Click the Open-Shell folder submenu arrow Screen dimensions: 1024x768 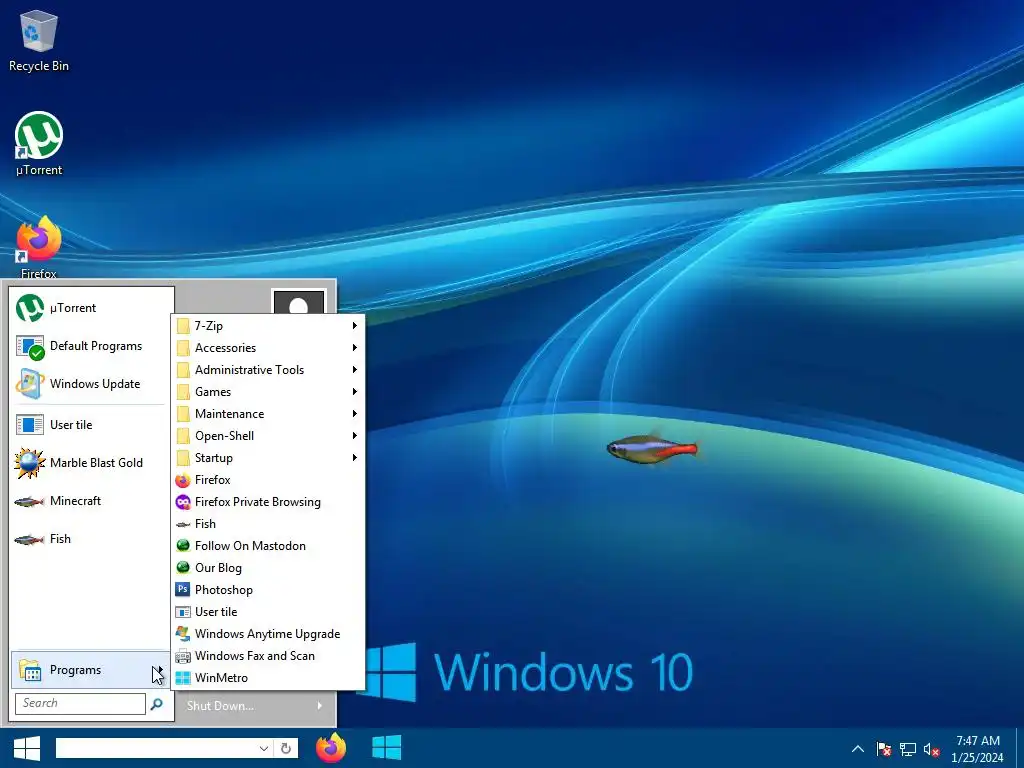tap(355, 436)
